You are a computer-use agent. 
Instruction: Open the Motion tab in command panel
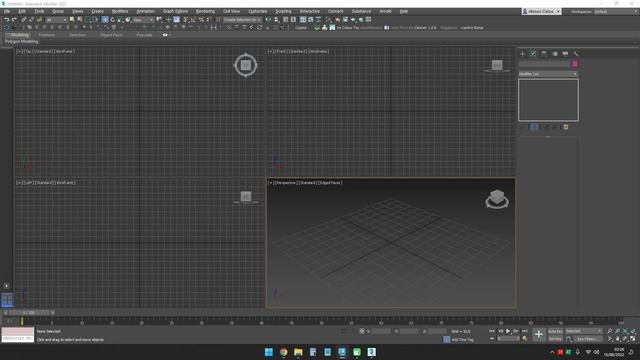[x=555, y=53]
